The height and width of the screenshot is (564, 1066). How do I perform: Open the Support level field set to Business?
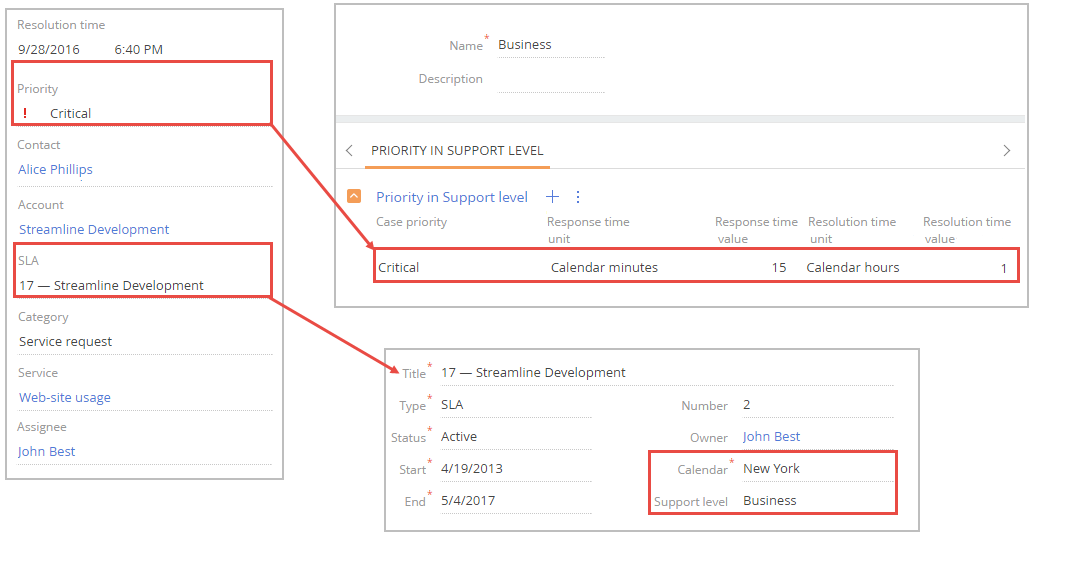point(815,501)
